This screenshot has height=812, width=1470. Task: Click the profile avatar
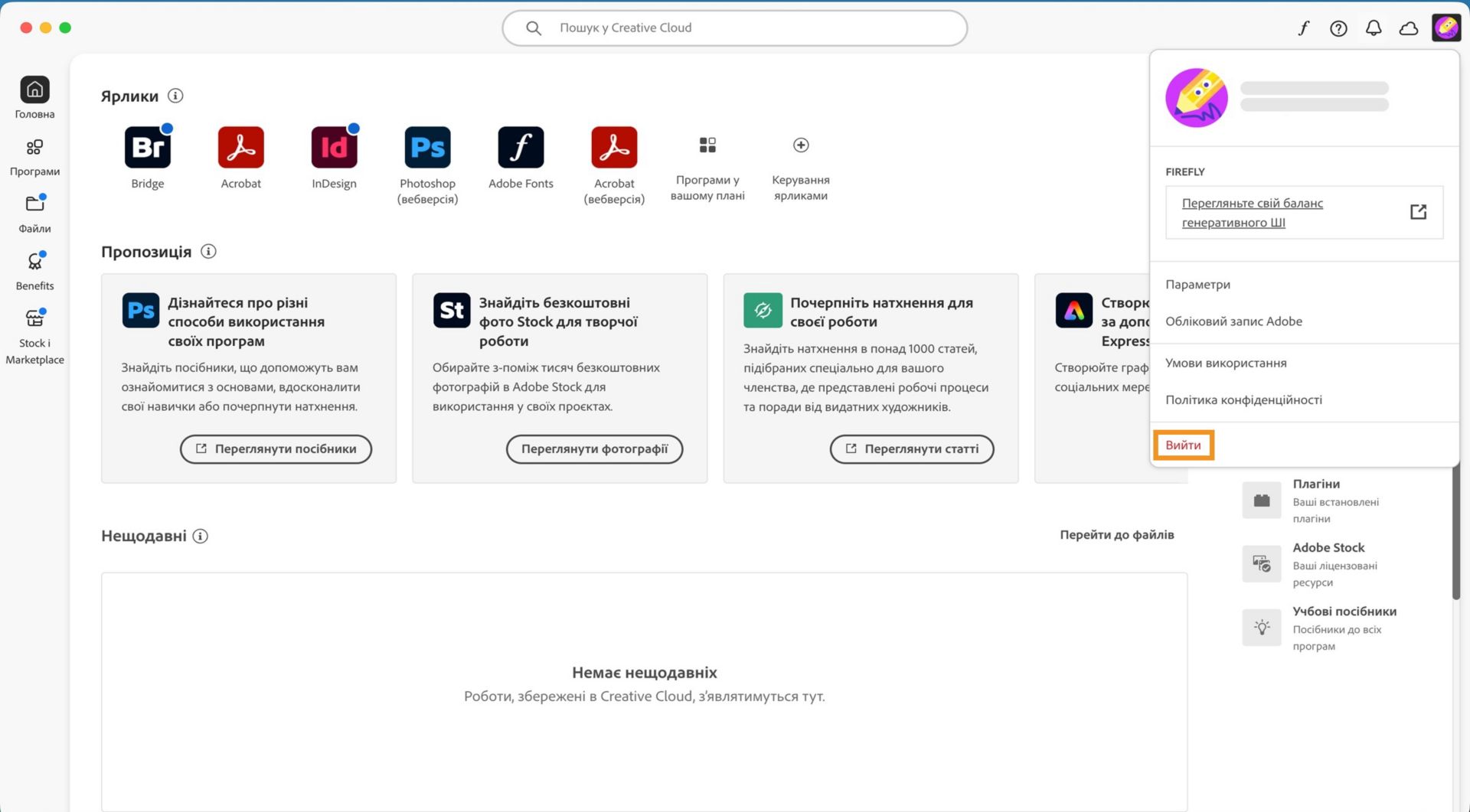tap(1445, 28)
